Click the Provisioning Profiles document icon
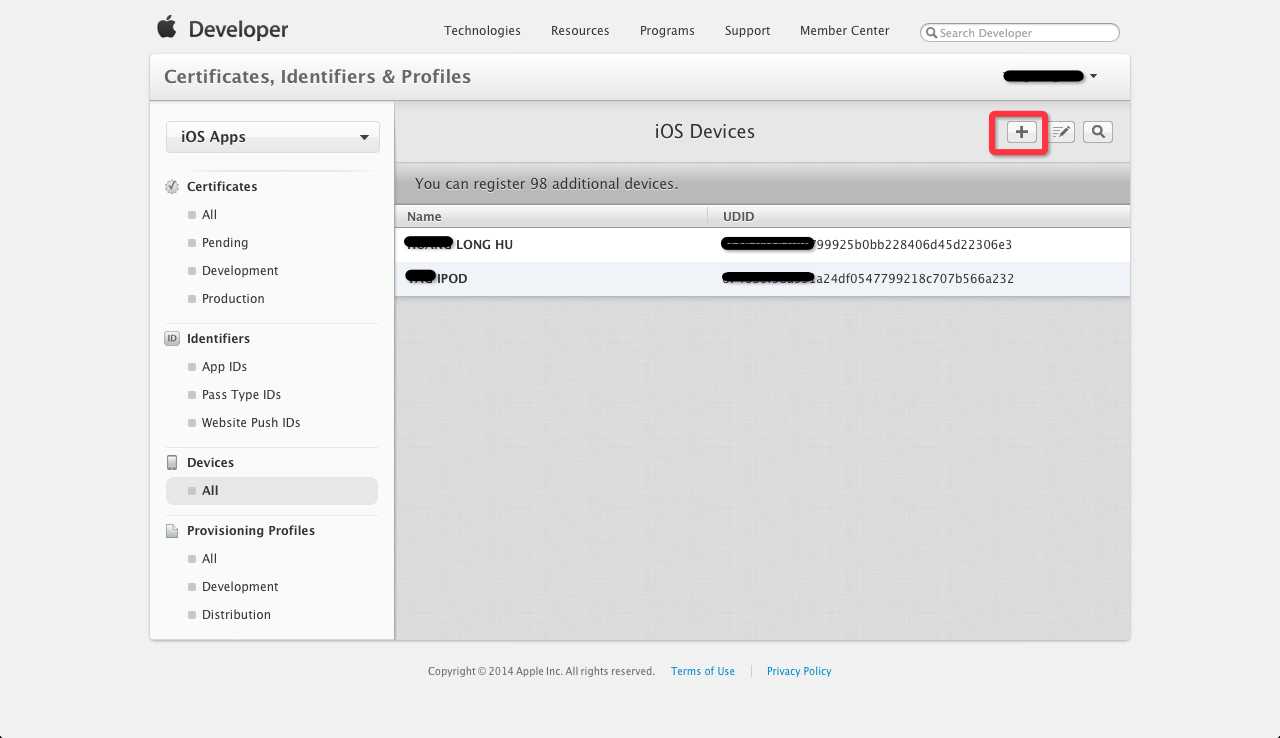 (x=172, y=531)
